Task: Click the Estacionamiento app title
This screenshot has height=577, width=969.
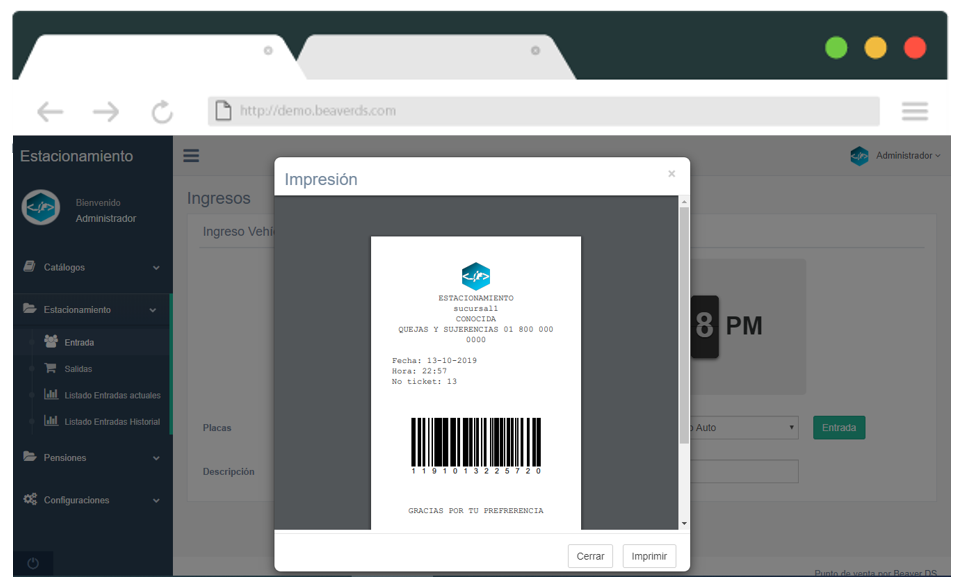Action: [77, 156]
